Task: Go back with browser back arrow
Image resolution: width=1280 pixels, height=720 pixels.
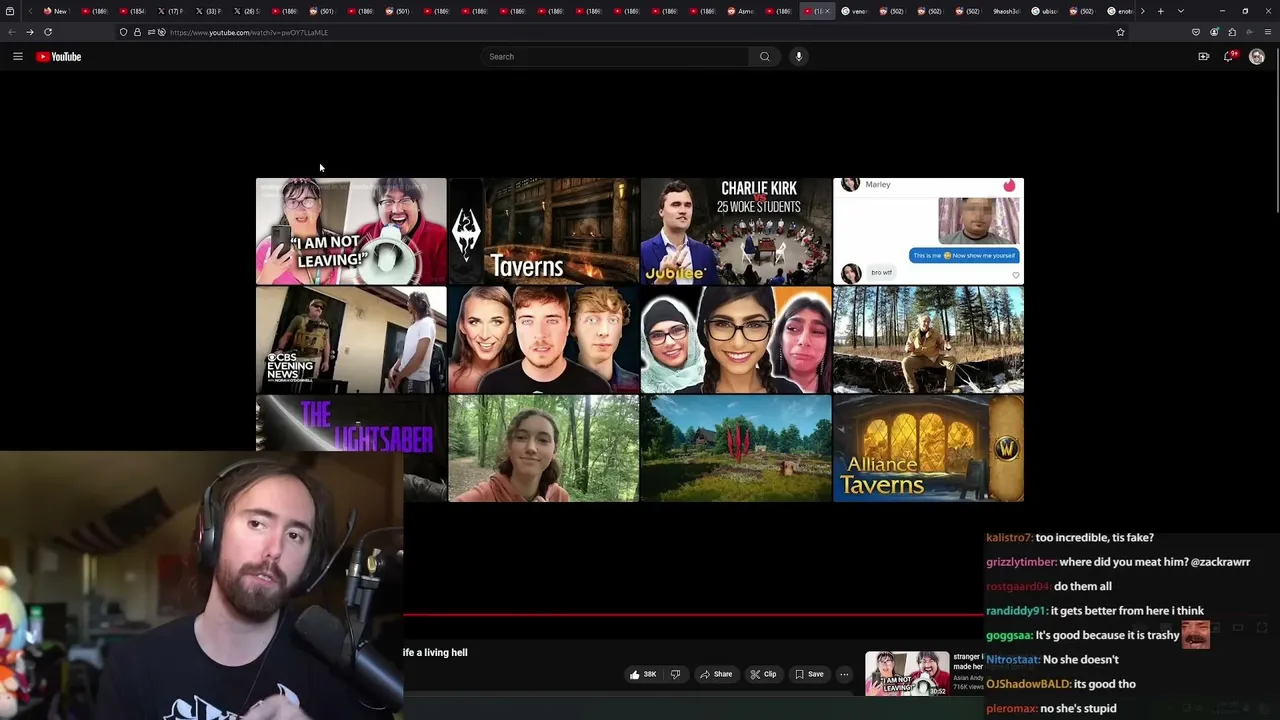Action: pyautogui.click(x=11, y=32)
